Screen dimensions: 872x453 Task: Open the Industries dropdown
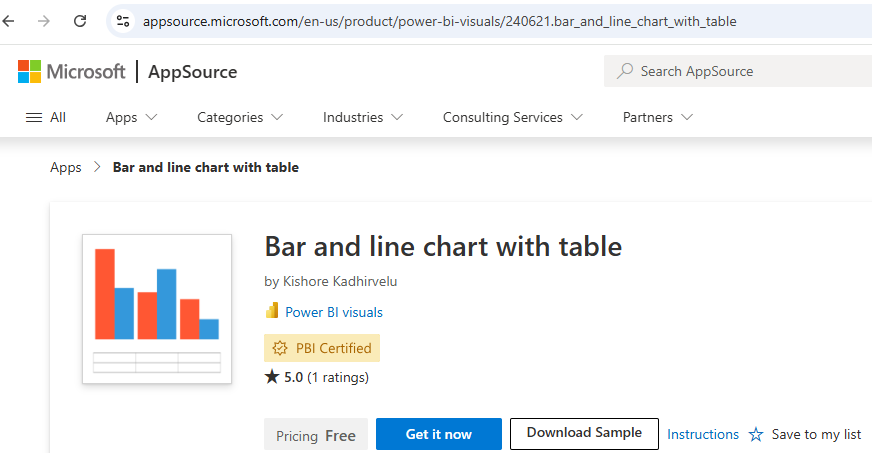pyautogui.click(x=363, y=117)
